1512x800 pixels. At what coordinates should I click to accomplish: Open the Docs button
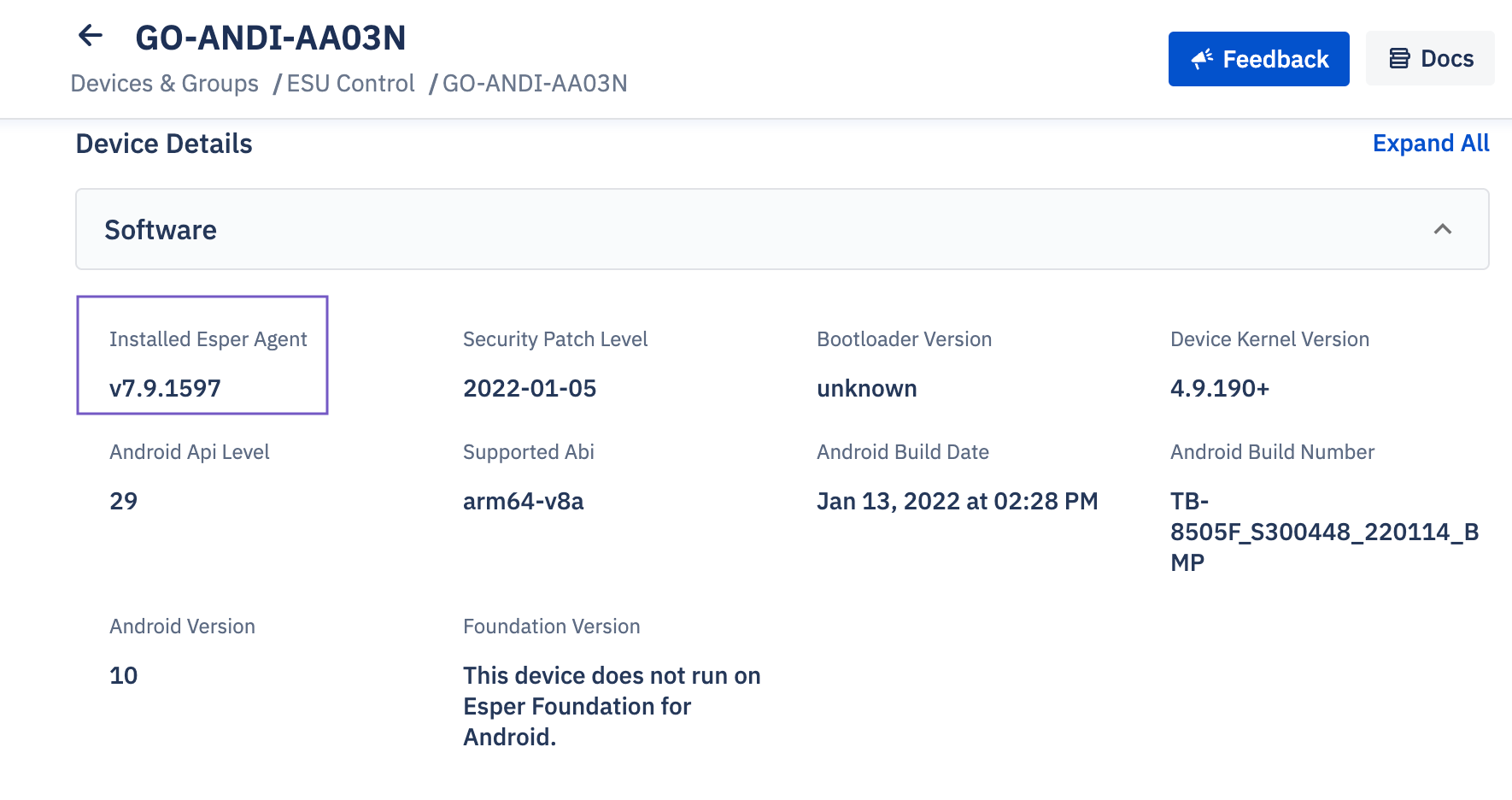[x=1430, y=59]
